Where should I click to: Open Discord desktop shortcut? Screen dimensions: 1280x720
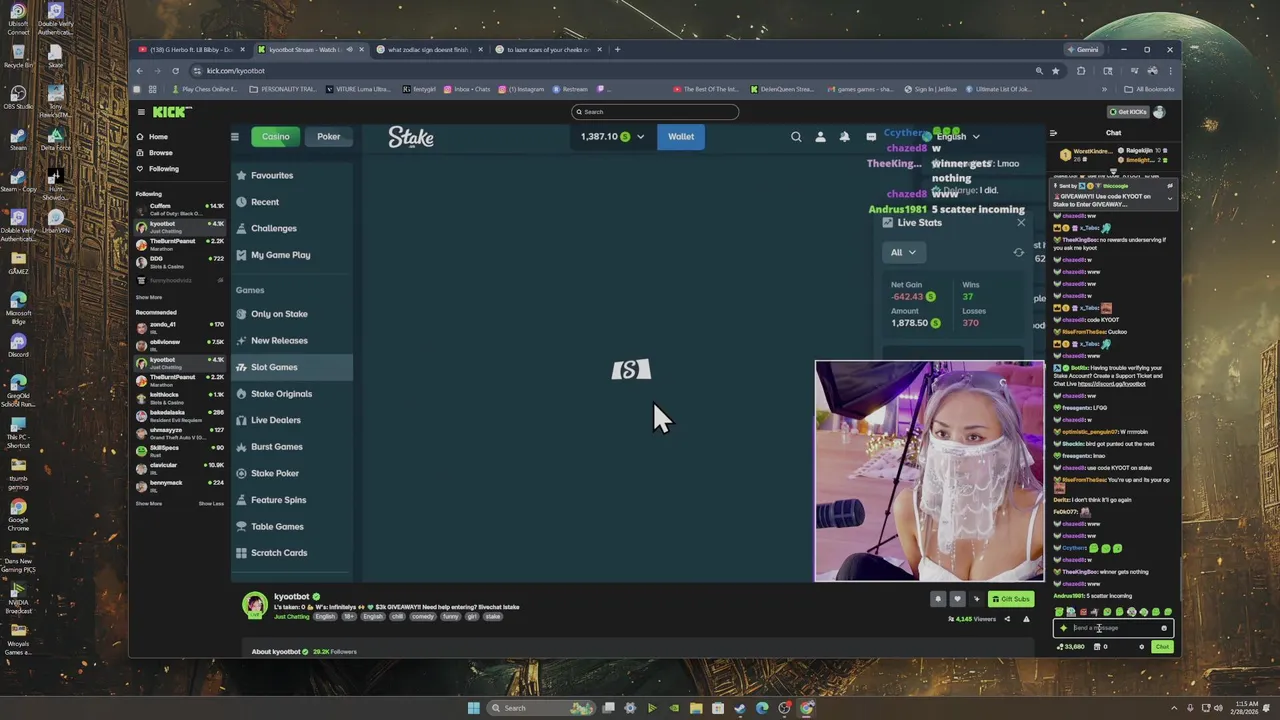coord(18,345)
